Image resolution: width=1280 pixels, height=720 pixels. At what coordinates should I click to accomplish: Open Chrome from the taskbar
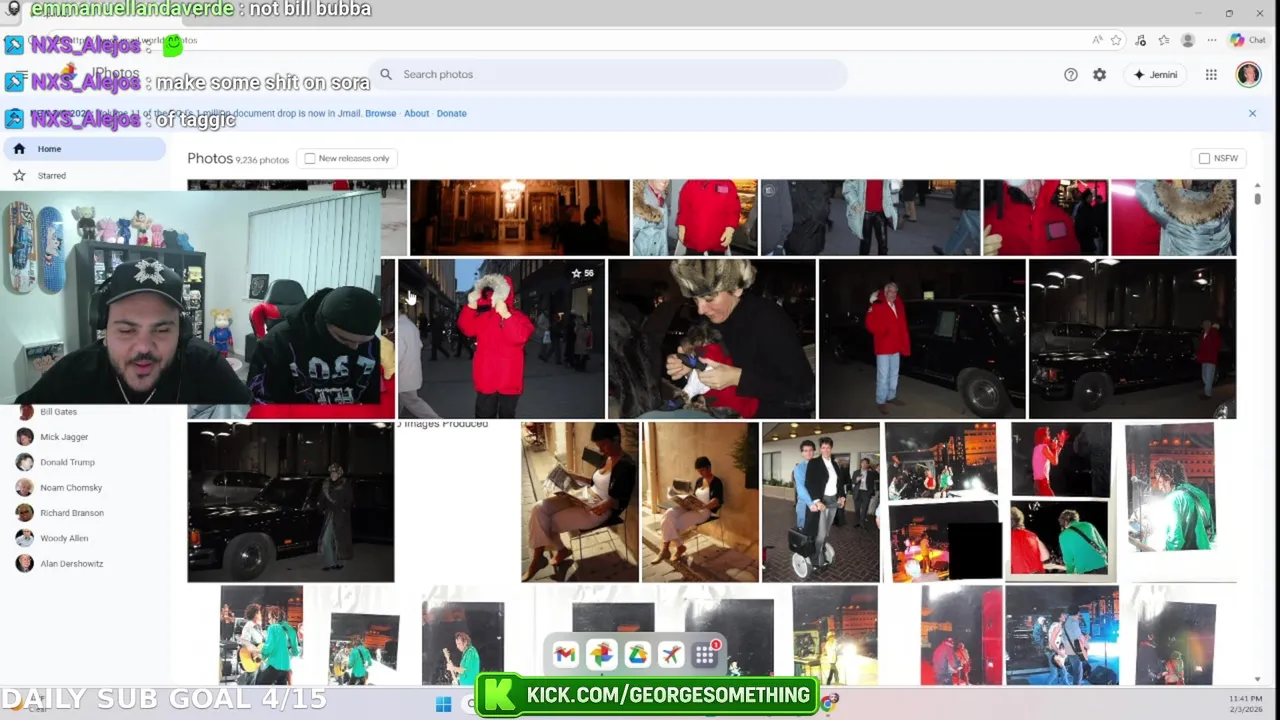coord(829,704)
